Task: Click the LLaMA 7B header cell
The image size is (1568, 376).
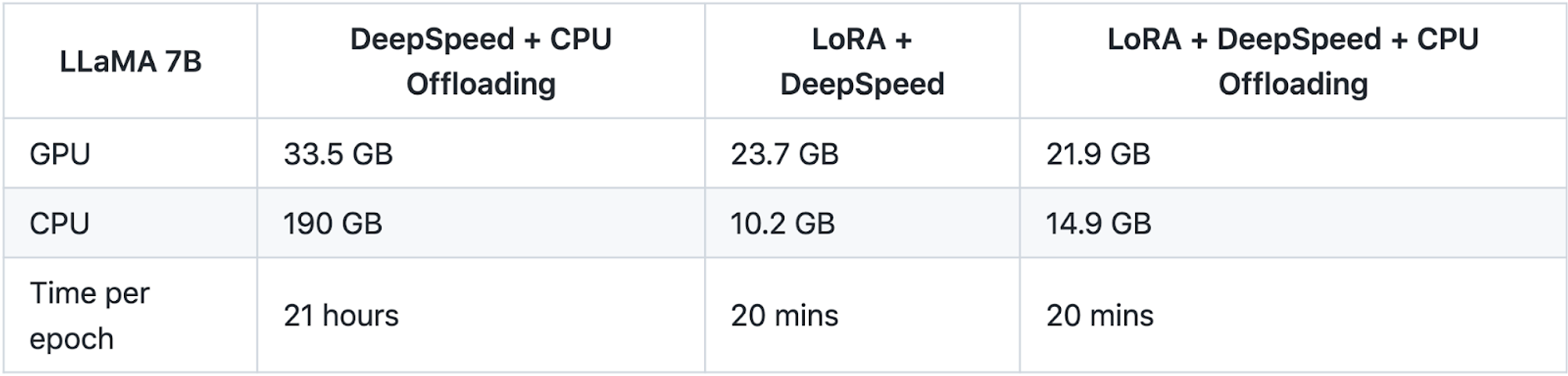Action: coord(130,62)
